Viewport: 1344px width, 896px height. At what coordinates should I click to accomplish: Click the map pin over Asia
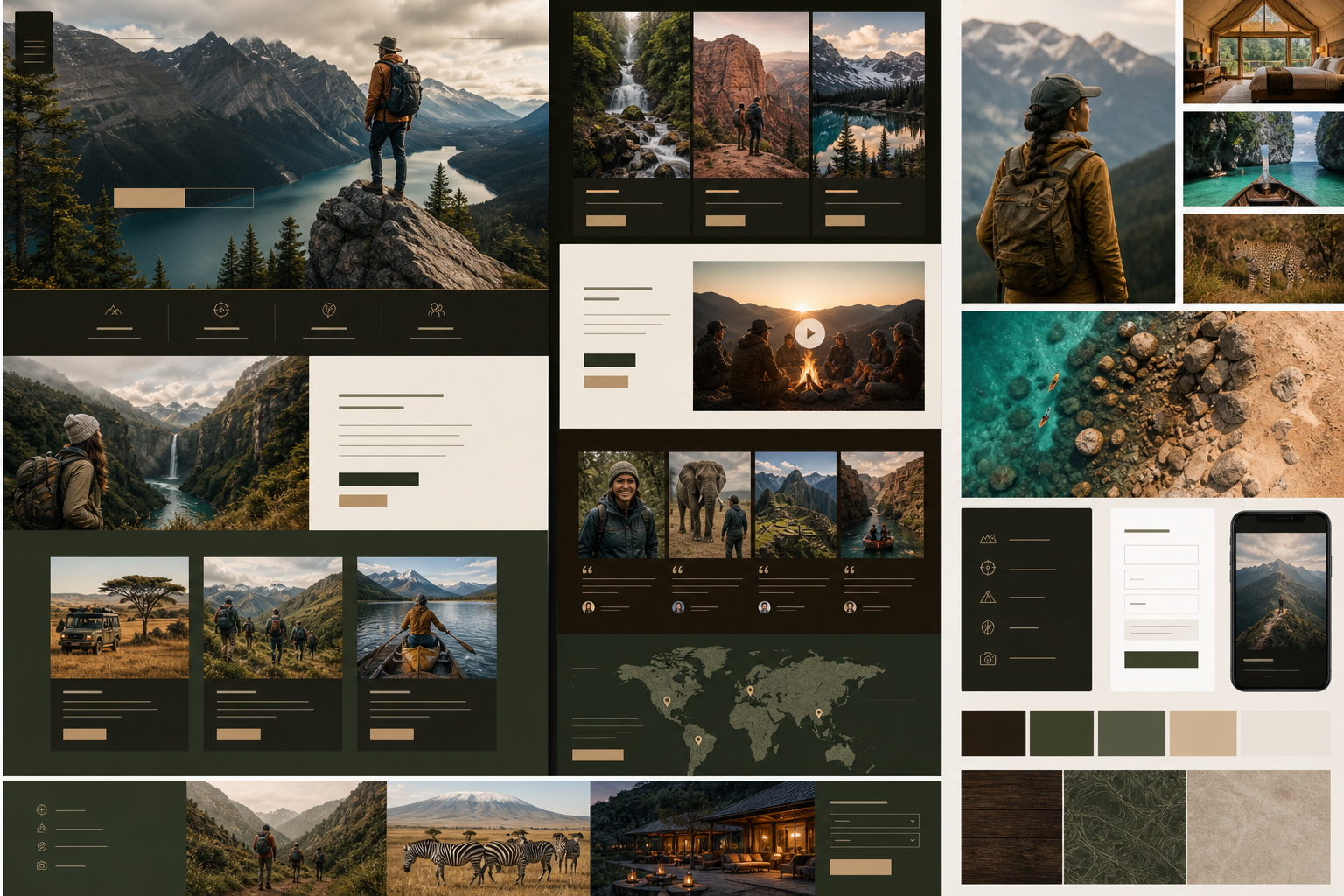819,713
